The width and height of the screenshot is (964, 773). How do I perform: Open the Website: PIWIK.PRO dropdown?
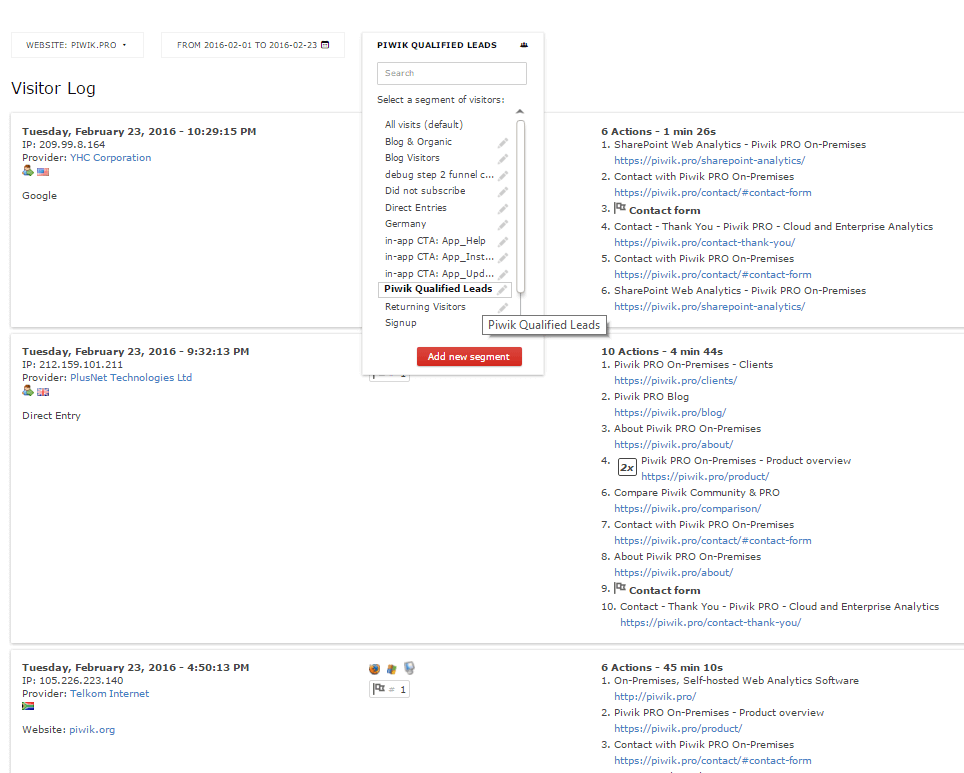77,45
